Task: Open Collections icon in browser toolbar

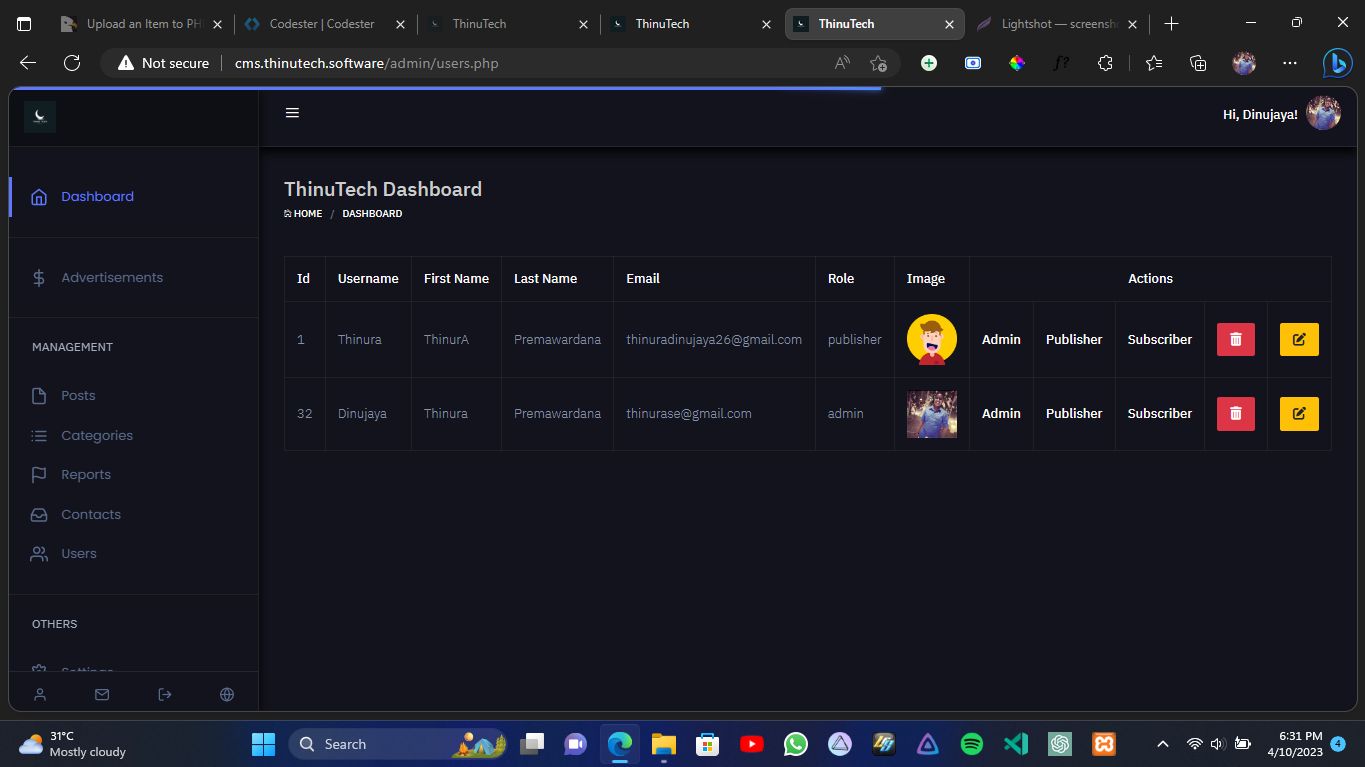Action: point(1198,63)
